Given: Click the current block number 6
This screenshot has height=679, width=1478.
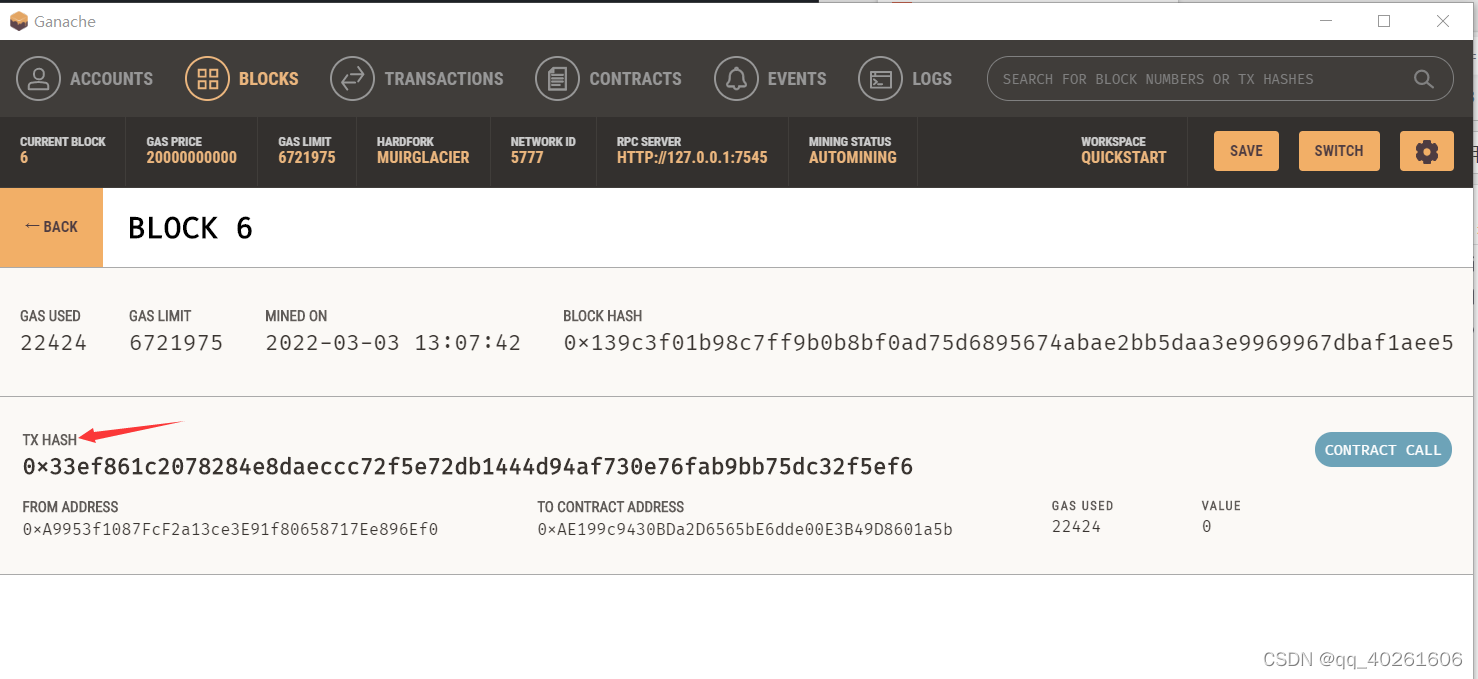Looking at the screenshot, I should point(24,157).
